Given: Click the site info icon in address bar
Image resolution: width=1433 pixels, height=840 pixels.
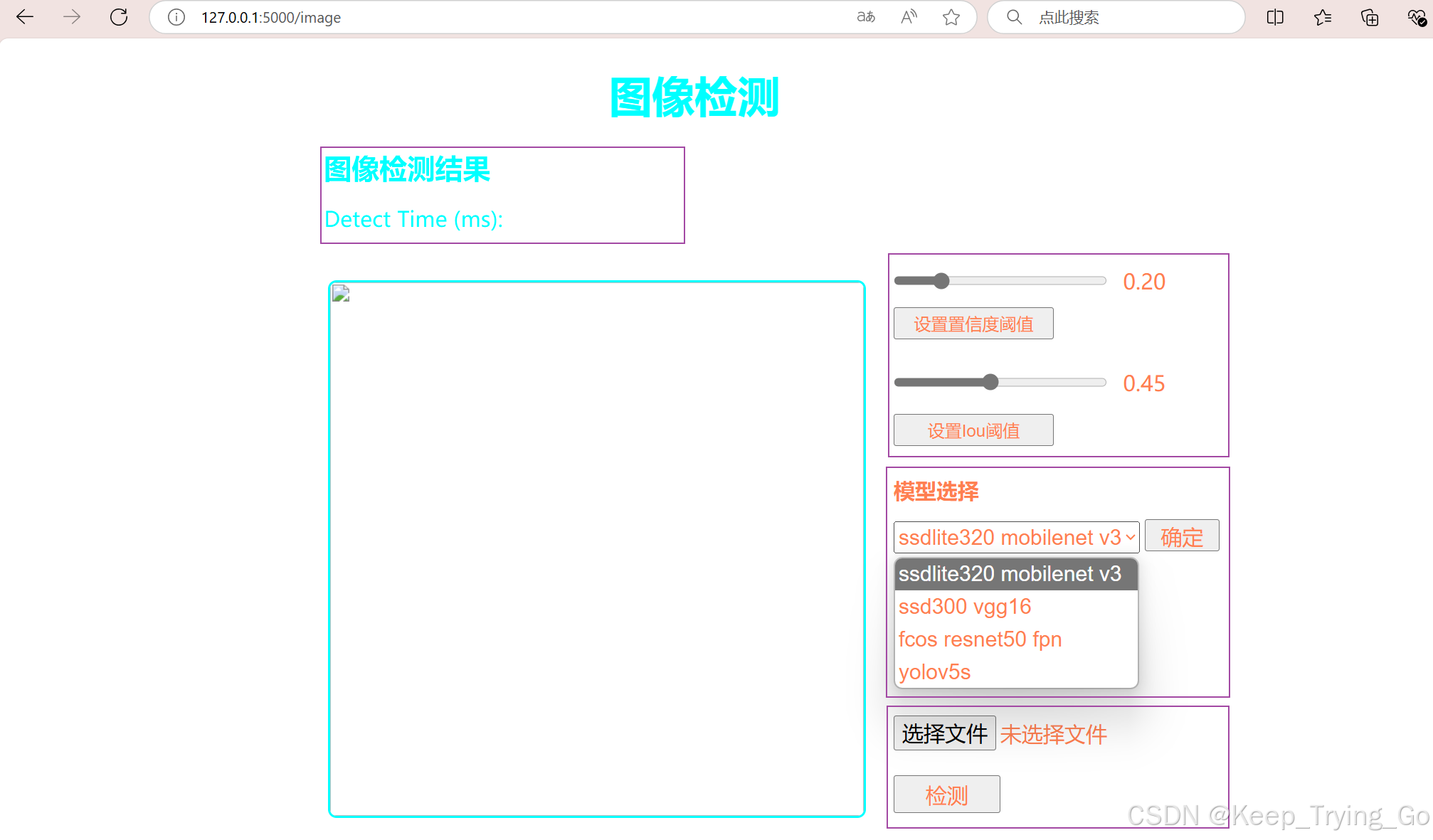Looking at the screenshot, I should pyautogui.click(x=176, y=17).
